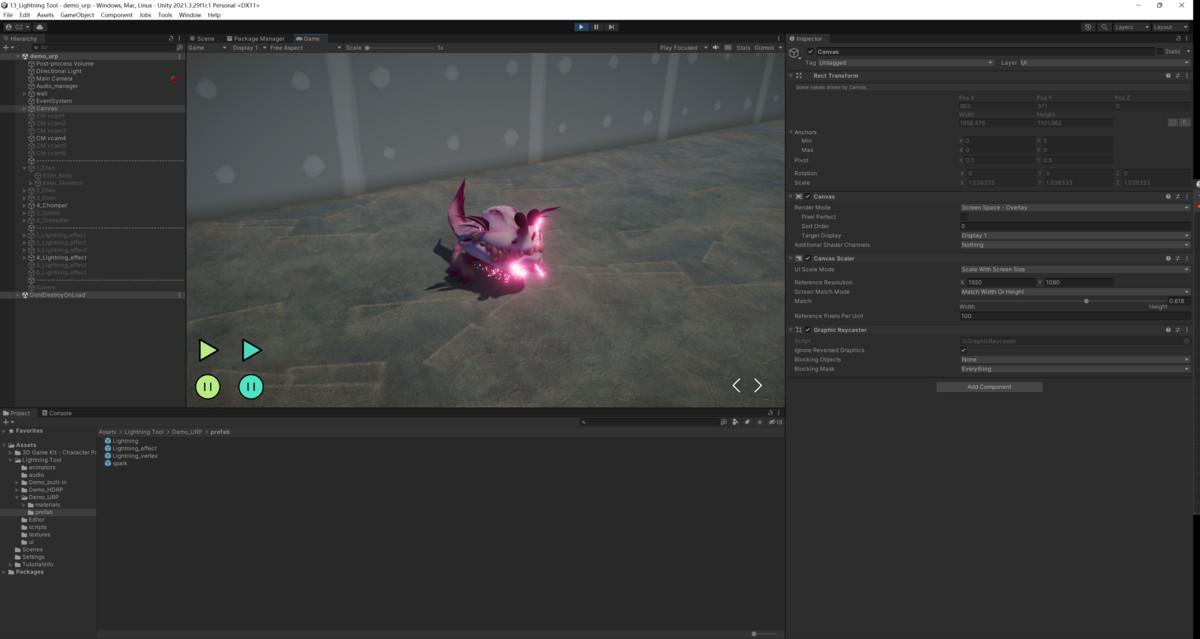This screenshot has width=1200, height=639.
Task: Open the Screen Match Mode dropdown
Action: point(1076,291)
